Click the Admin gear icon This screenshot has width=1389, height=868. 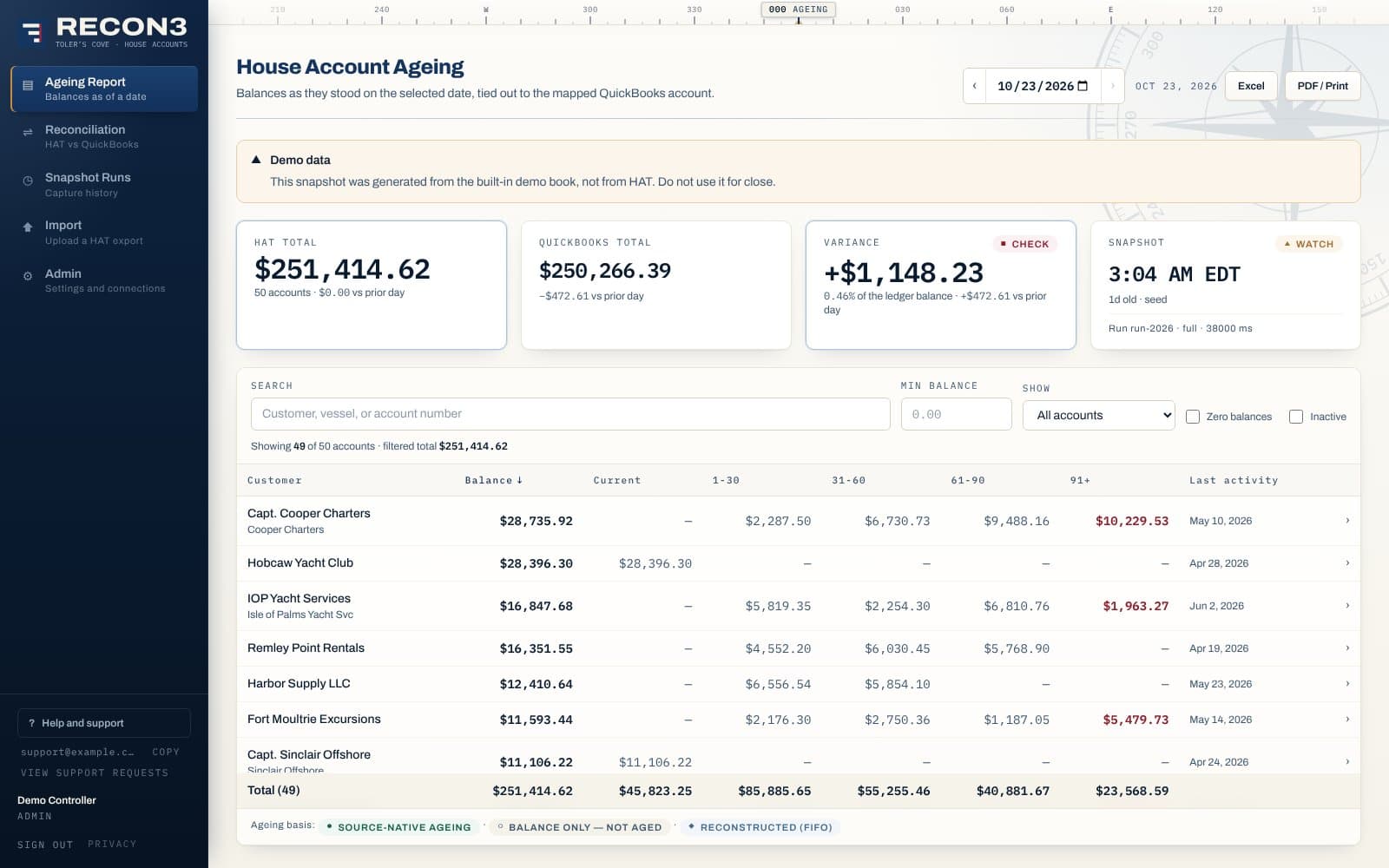tap(28, 276)
